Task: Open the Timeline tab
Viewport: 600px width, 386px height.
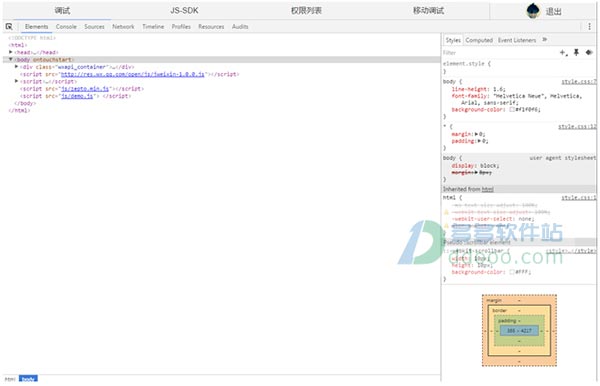Action: point(153,26)
